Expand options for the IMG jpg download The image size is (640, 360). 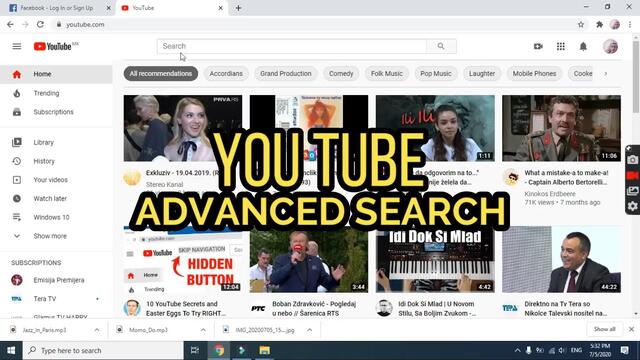tap(310, 330)
